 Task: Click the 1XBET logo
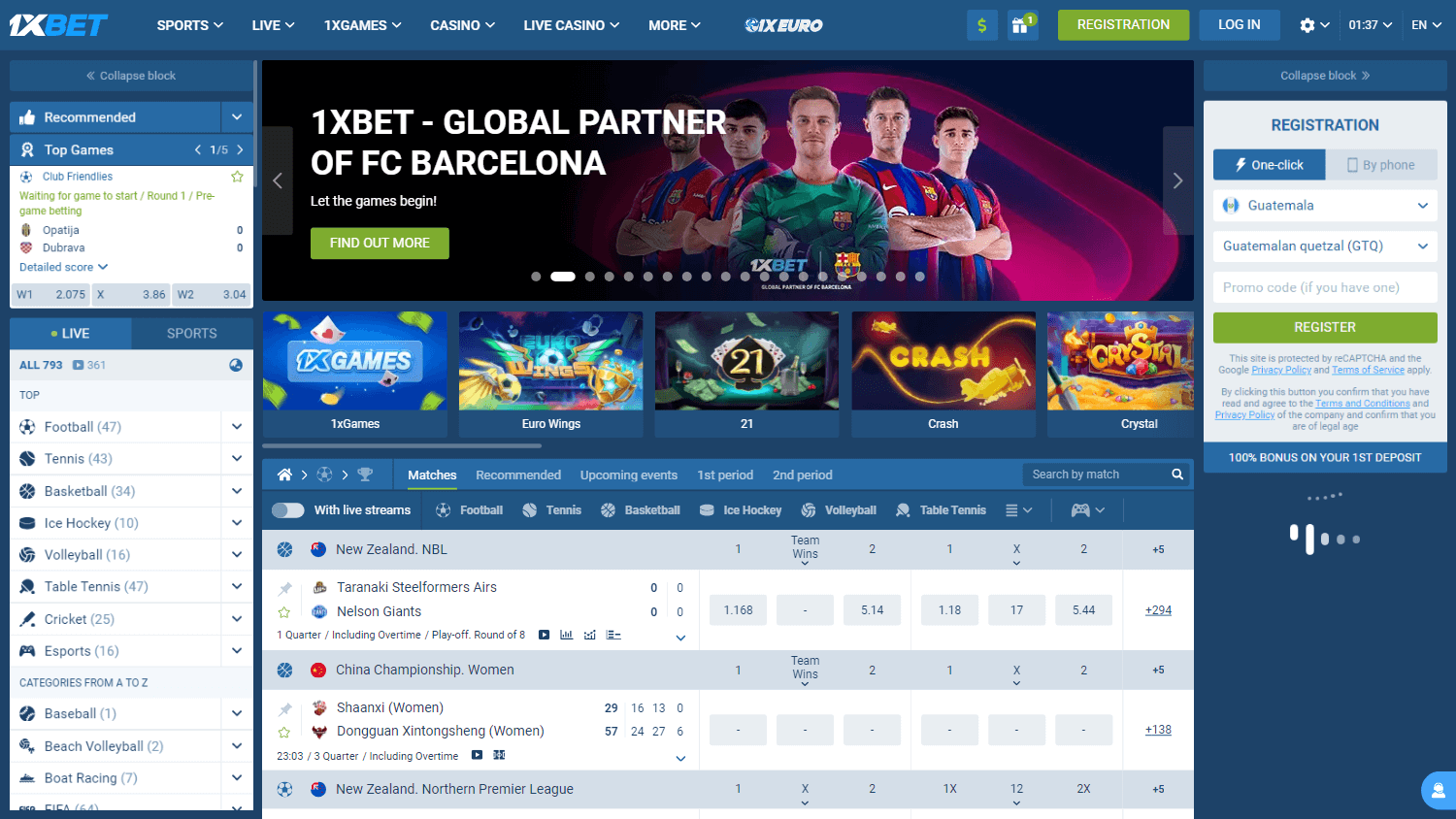[x=58, y=25]
